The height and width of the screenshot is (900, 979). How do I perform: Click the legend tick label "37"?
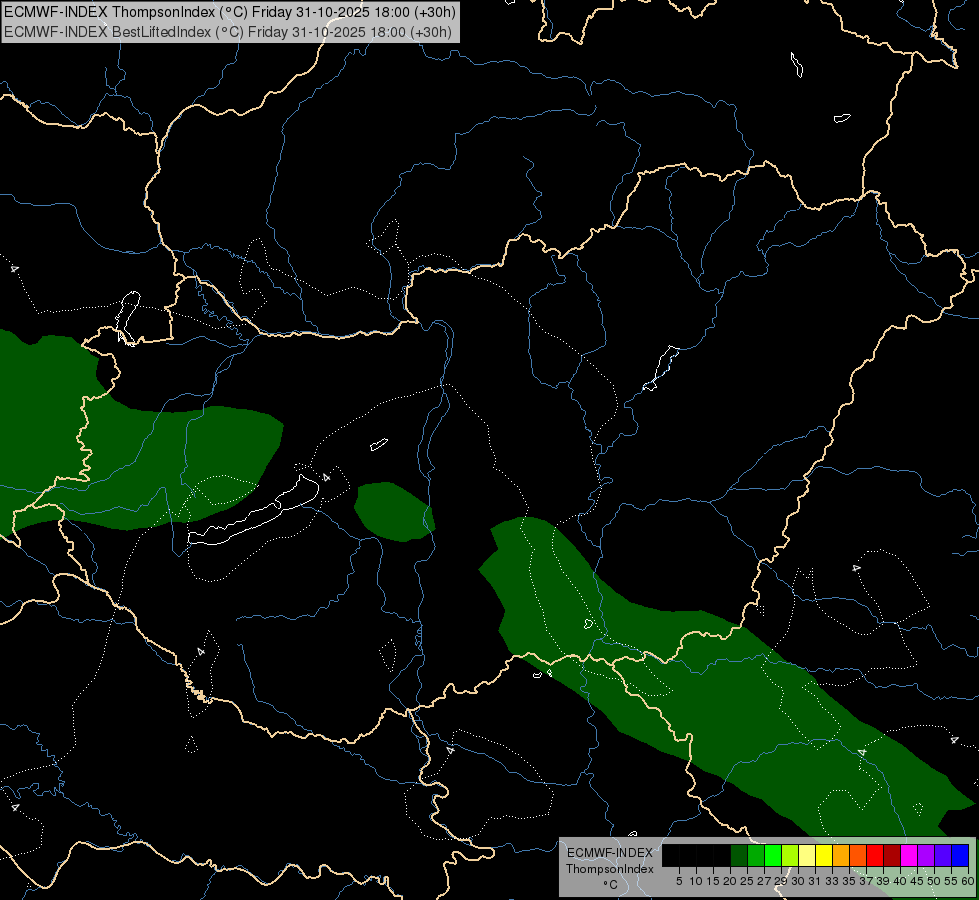pyautogui.click(x=867, y=881)
